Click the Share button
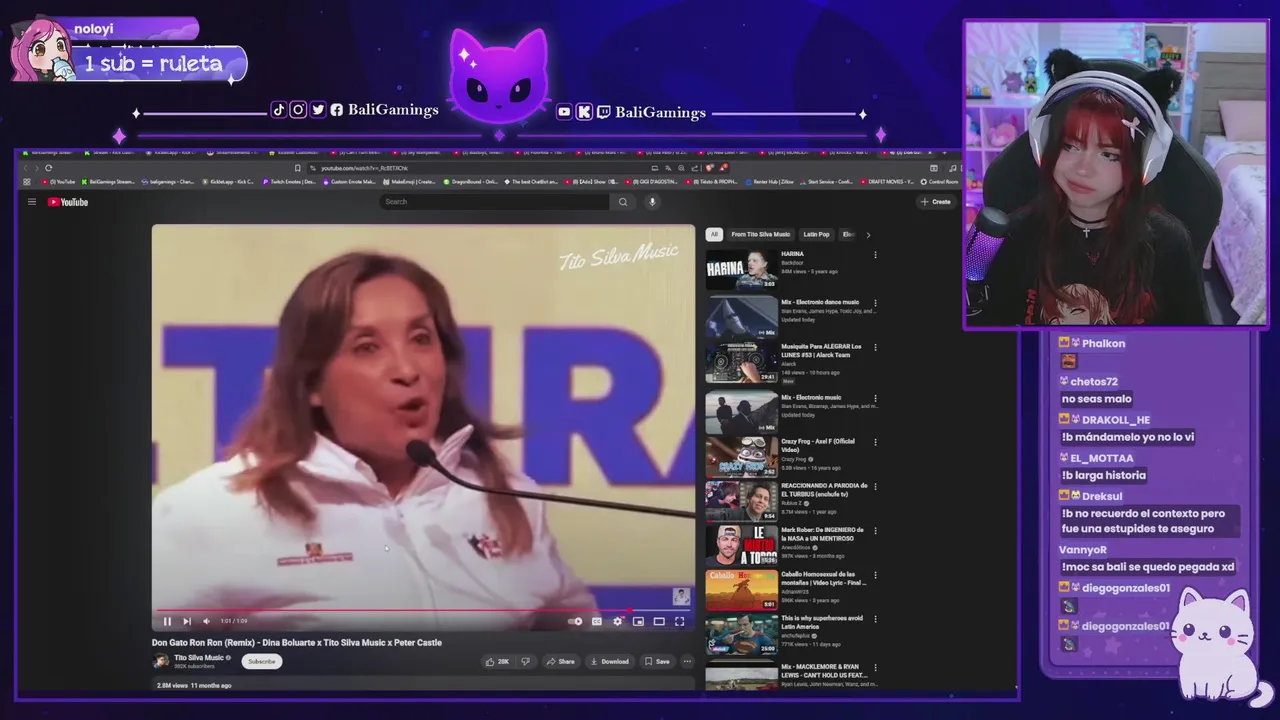The width and height of the screenshot is (1280, 720). coord(561,661)
